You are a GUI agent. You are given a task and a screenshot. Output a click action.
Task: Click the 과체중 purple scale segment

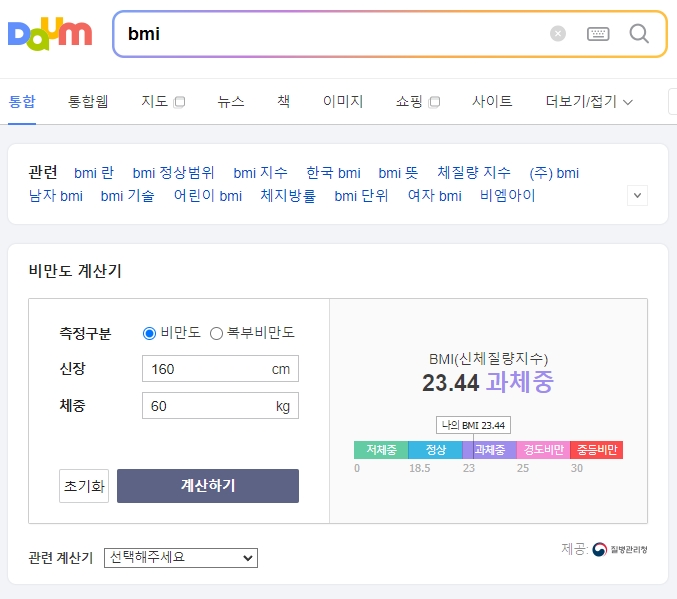click(x=490, y=450)
